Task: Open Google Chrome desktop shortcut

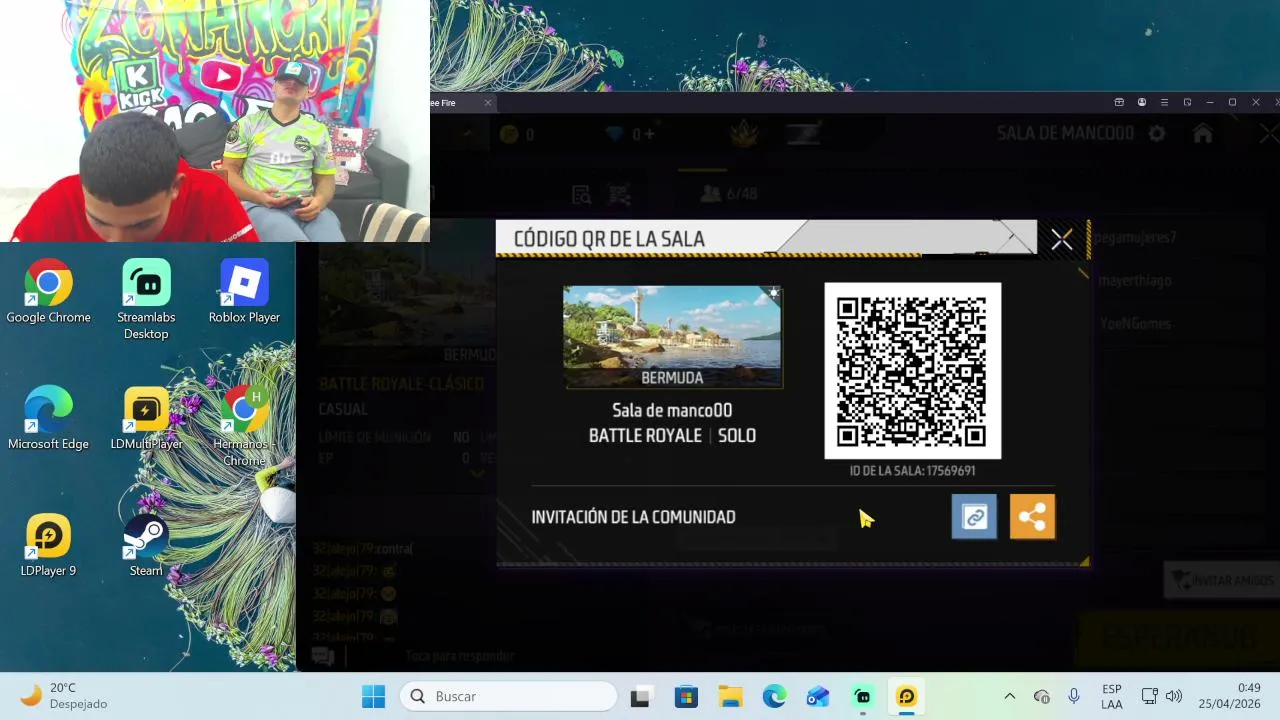Action: 48,292
